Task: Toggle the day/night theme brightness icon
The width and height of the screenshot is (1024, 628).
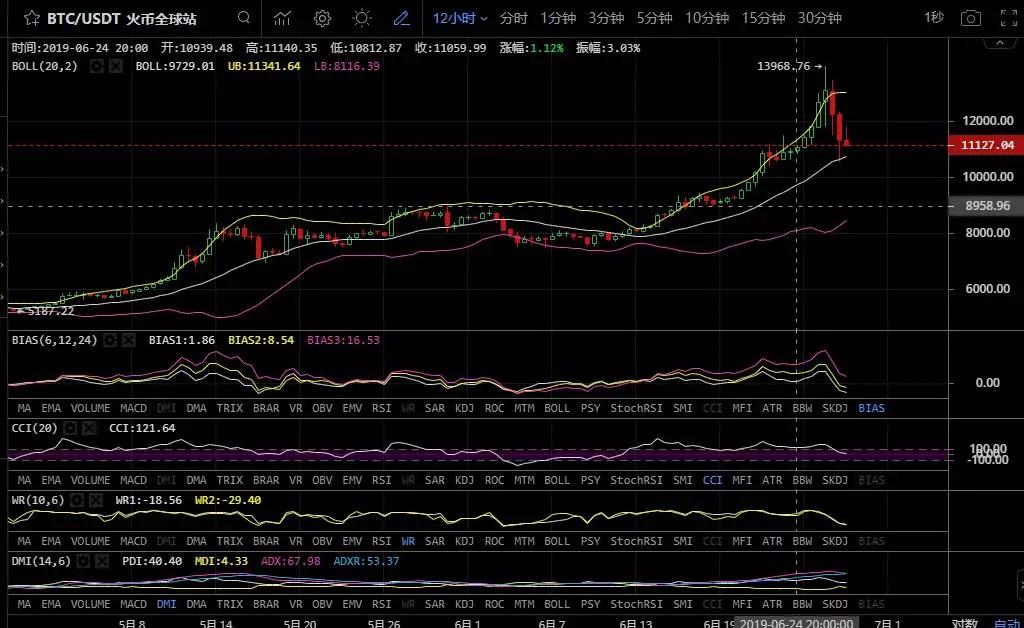Action: [361, 17]
